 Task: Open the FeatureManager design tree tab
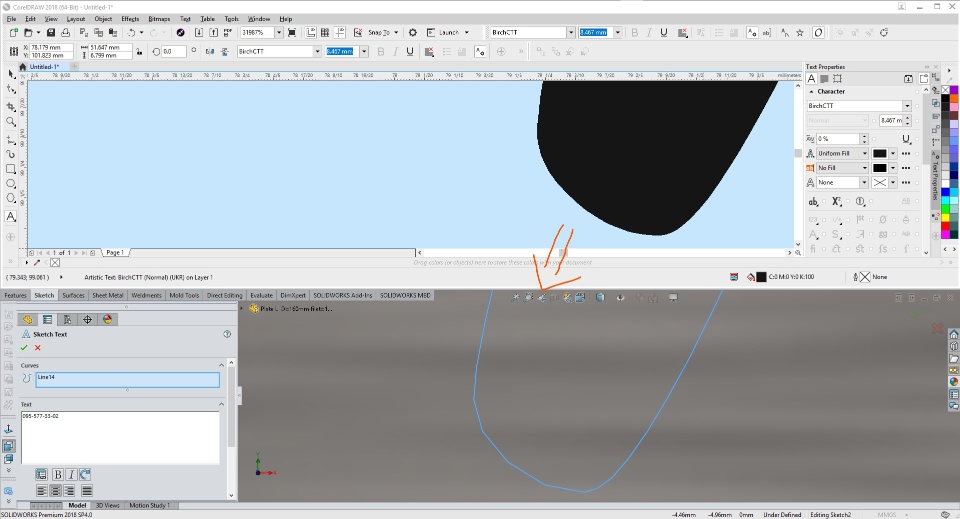27,319
